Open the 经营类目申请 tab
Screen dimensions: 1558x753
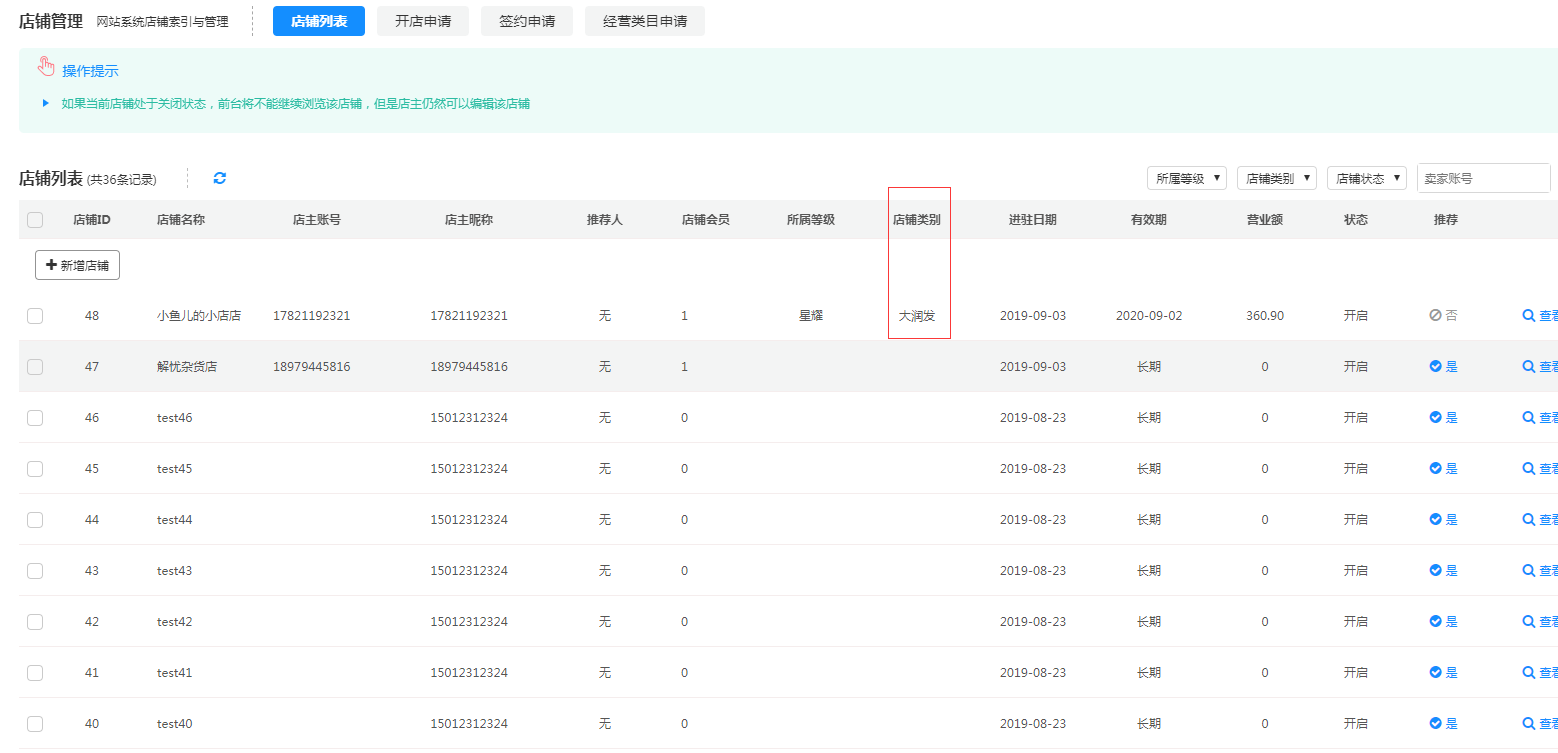645,21
